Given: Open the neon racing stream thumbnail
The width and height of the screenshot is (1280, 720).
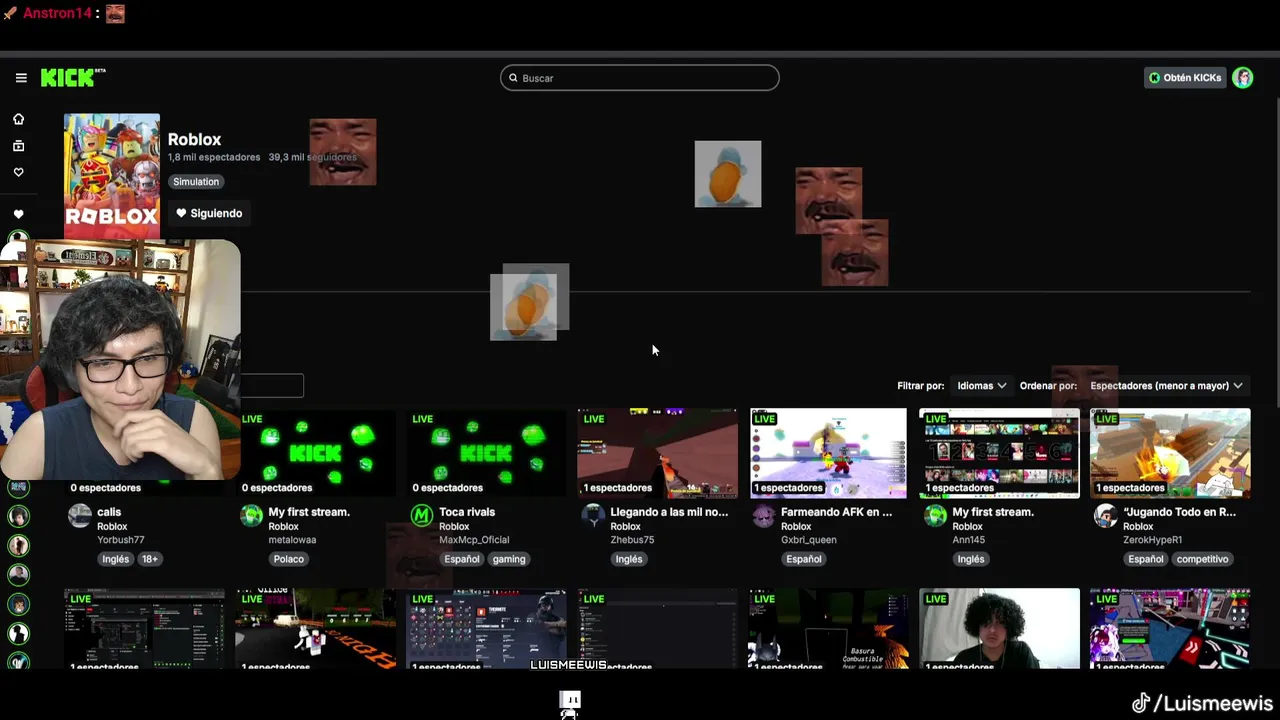Looking at the screenshot, I should (1170, 628).
